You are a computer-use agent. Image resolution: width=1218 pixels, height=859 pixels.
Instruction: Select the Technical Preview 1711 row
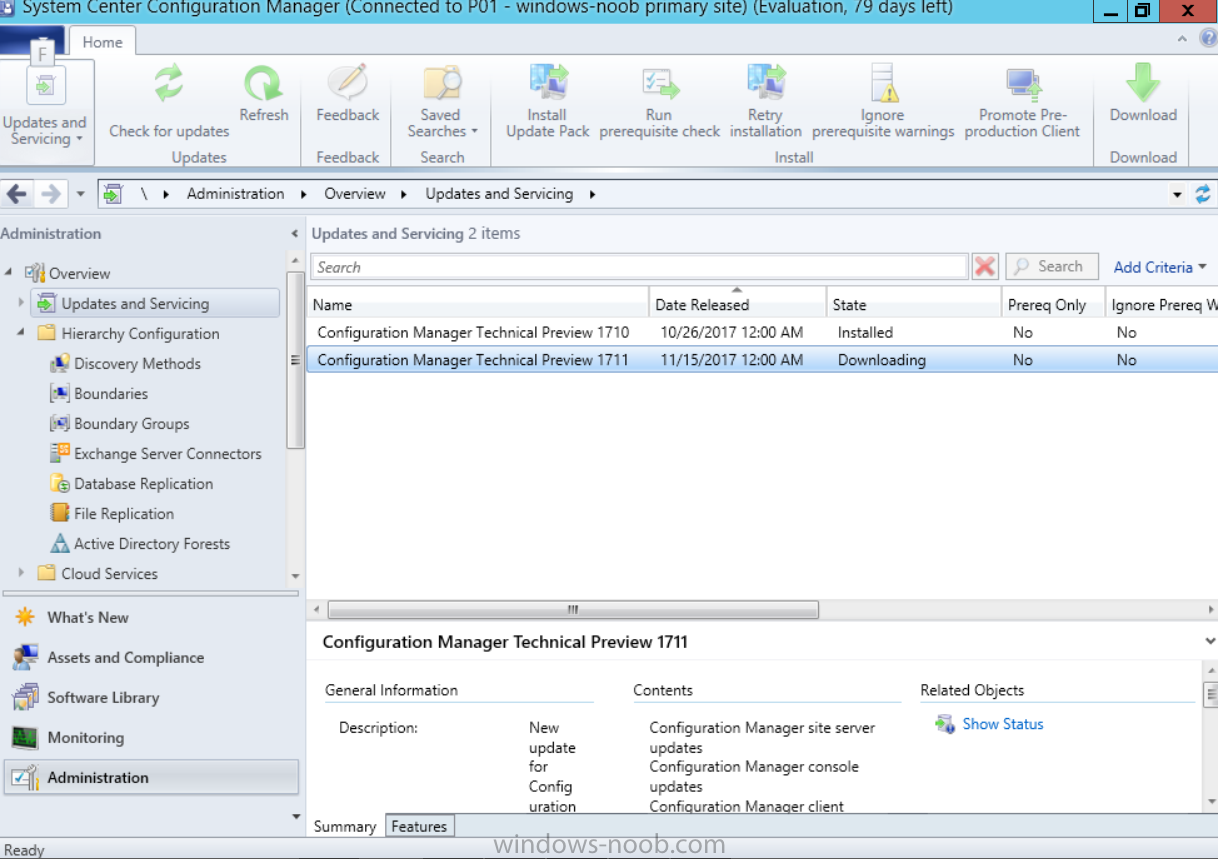(761, 360)
